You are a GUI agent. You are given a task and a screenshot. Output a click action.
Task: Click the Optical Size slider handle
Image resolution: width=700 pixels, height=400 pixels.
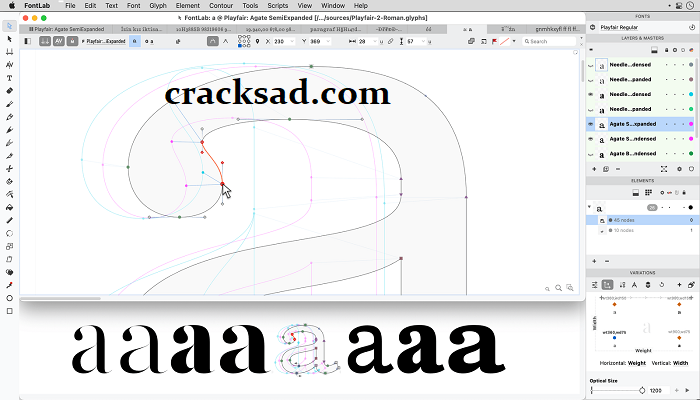click(642, 390)
